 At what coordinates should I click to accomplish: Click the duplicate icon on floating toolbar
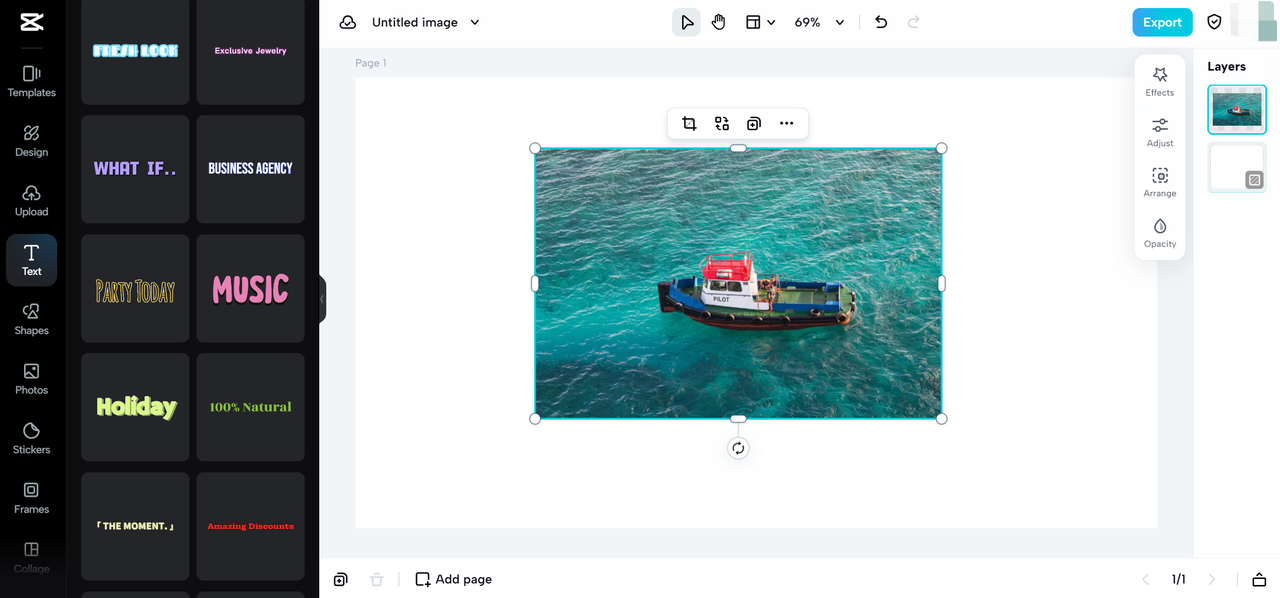(754, 123)
